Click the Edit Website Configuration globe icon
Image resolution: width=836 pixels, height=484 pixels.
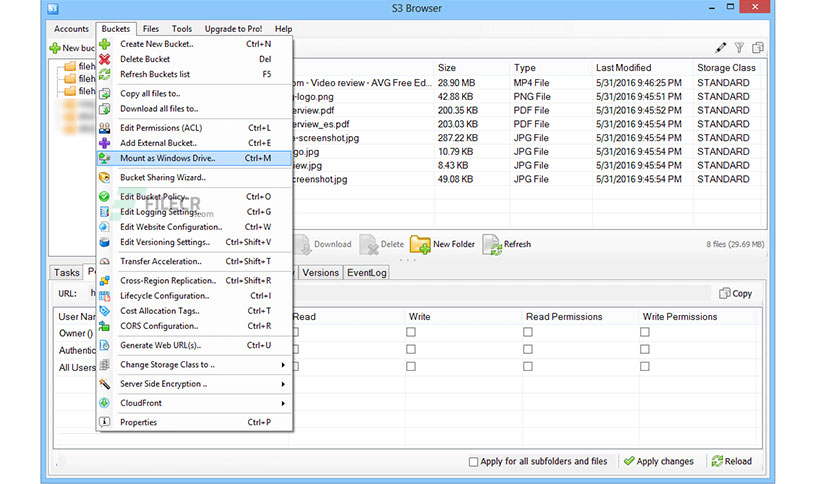[104, 227]
